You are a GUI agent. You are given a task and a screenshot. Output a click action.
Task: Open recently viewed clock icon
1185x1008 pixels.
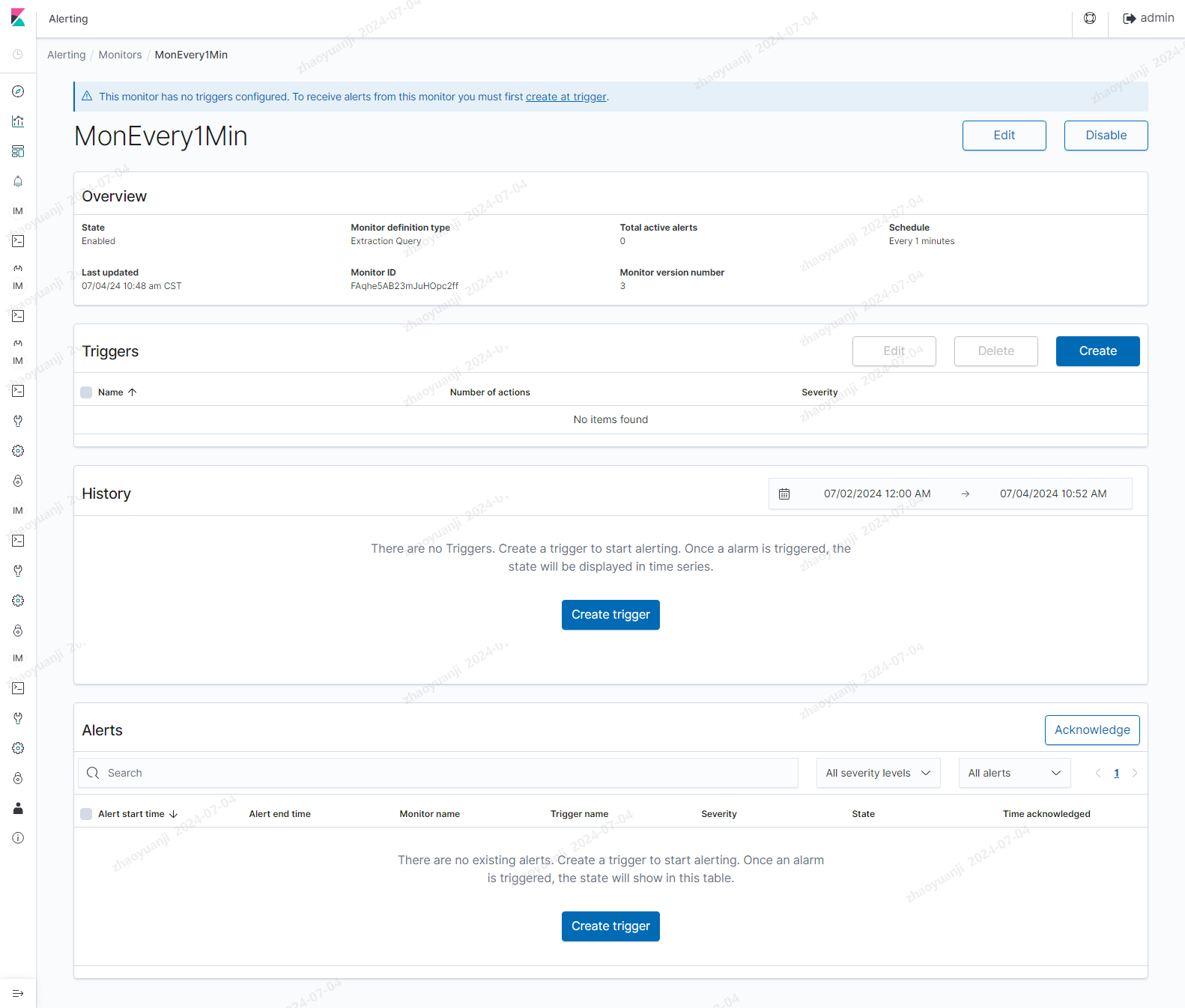pos(18,55)
